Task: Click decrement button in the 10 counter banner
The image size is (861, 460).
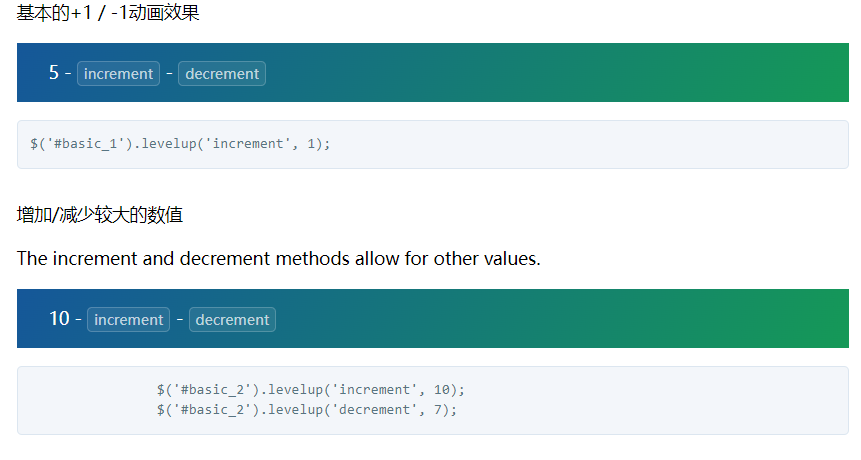Action: pyautogui.click(x=232, y=319)
